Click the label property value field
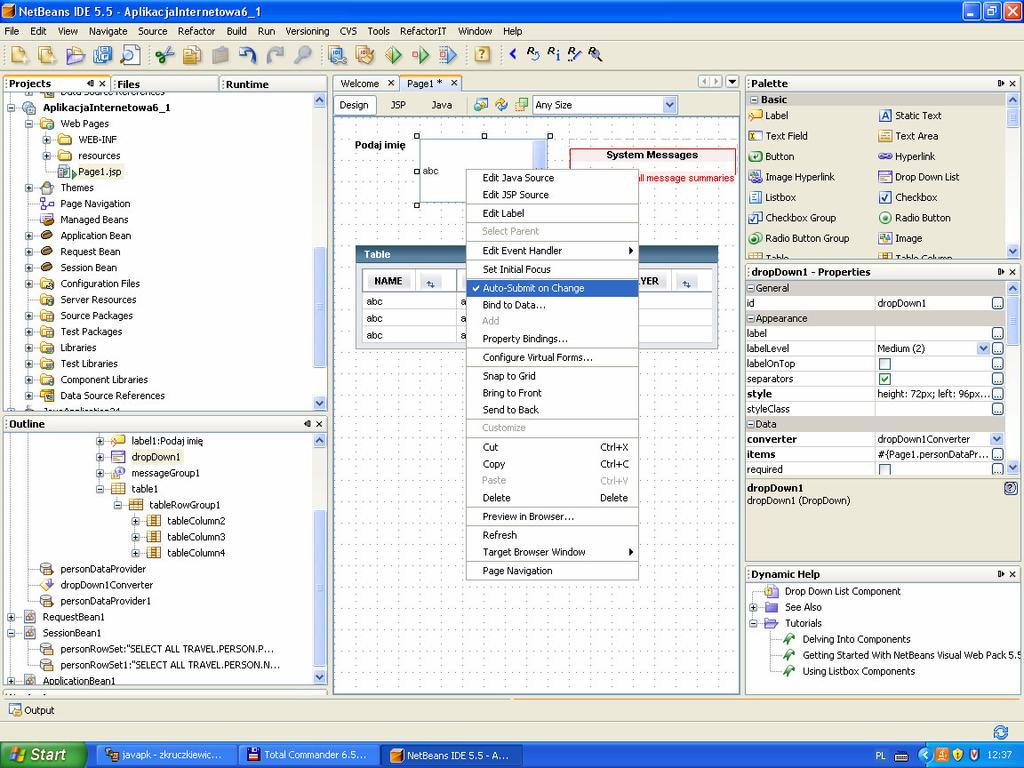 [x=933, y=334]
